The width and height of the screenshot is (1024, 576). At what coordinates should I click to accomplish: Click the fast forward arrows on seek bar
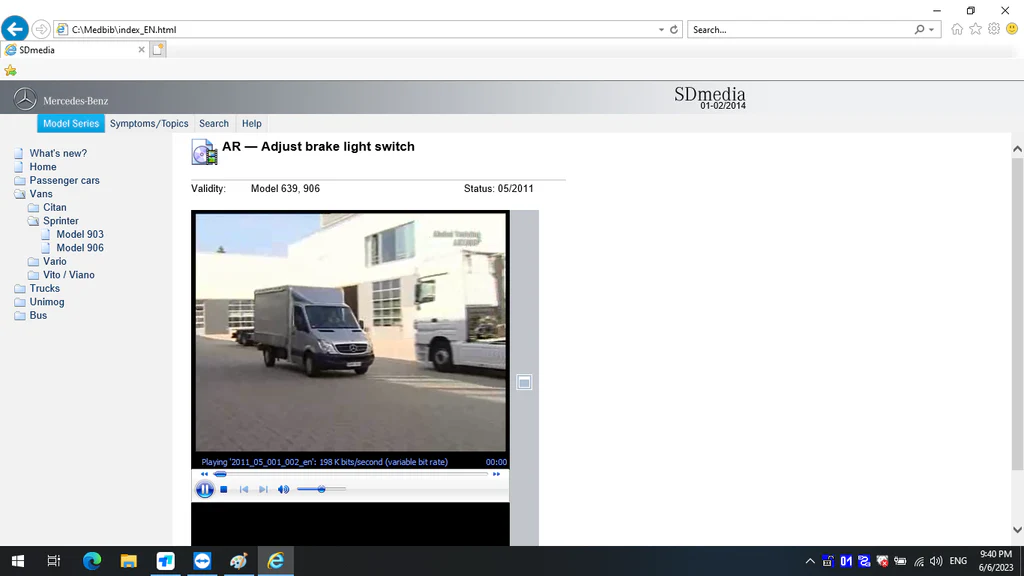(497, 474)
